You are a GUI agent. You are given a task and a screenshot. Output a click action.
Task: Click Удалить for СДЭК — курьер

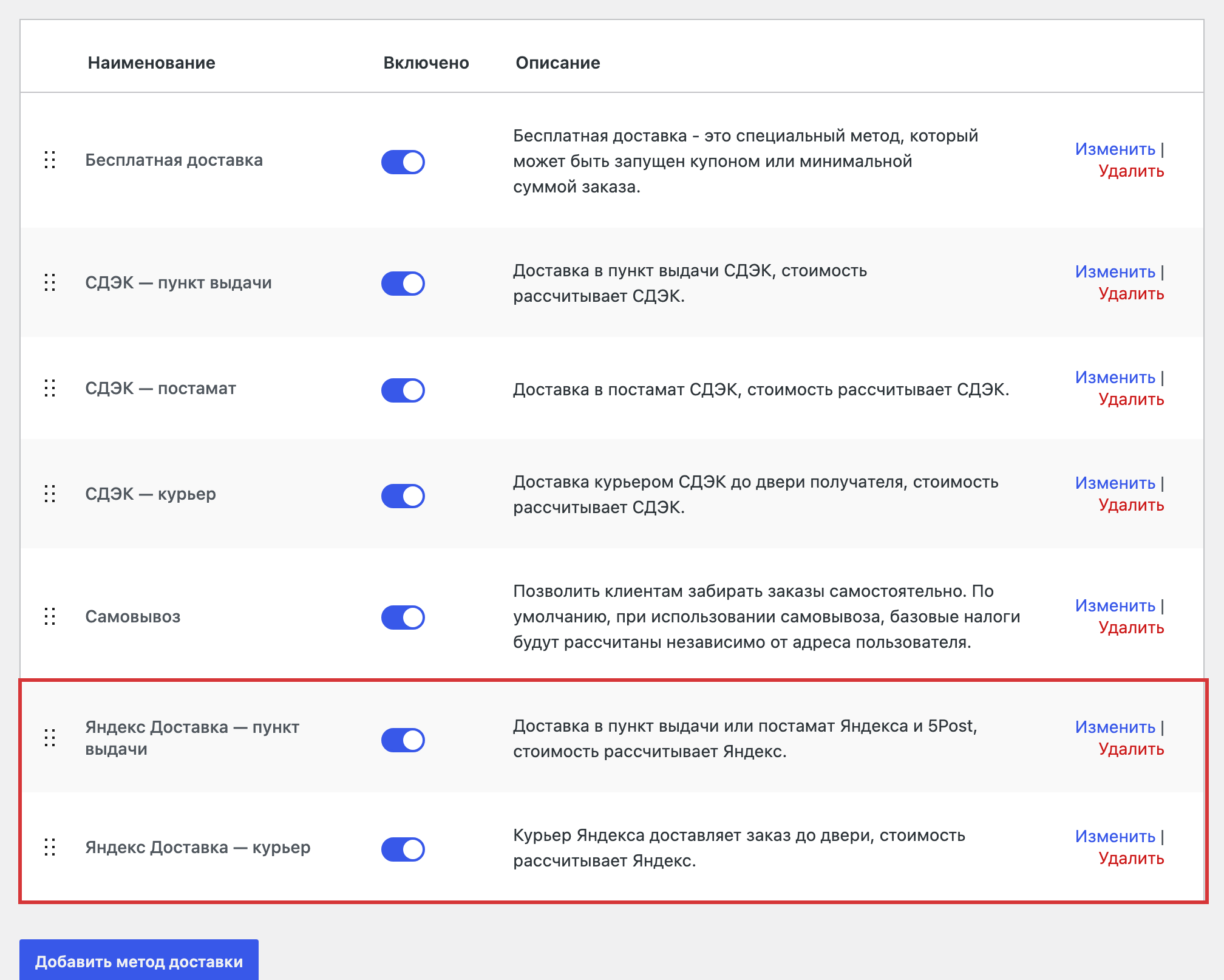1131,505
